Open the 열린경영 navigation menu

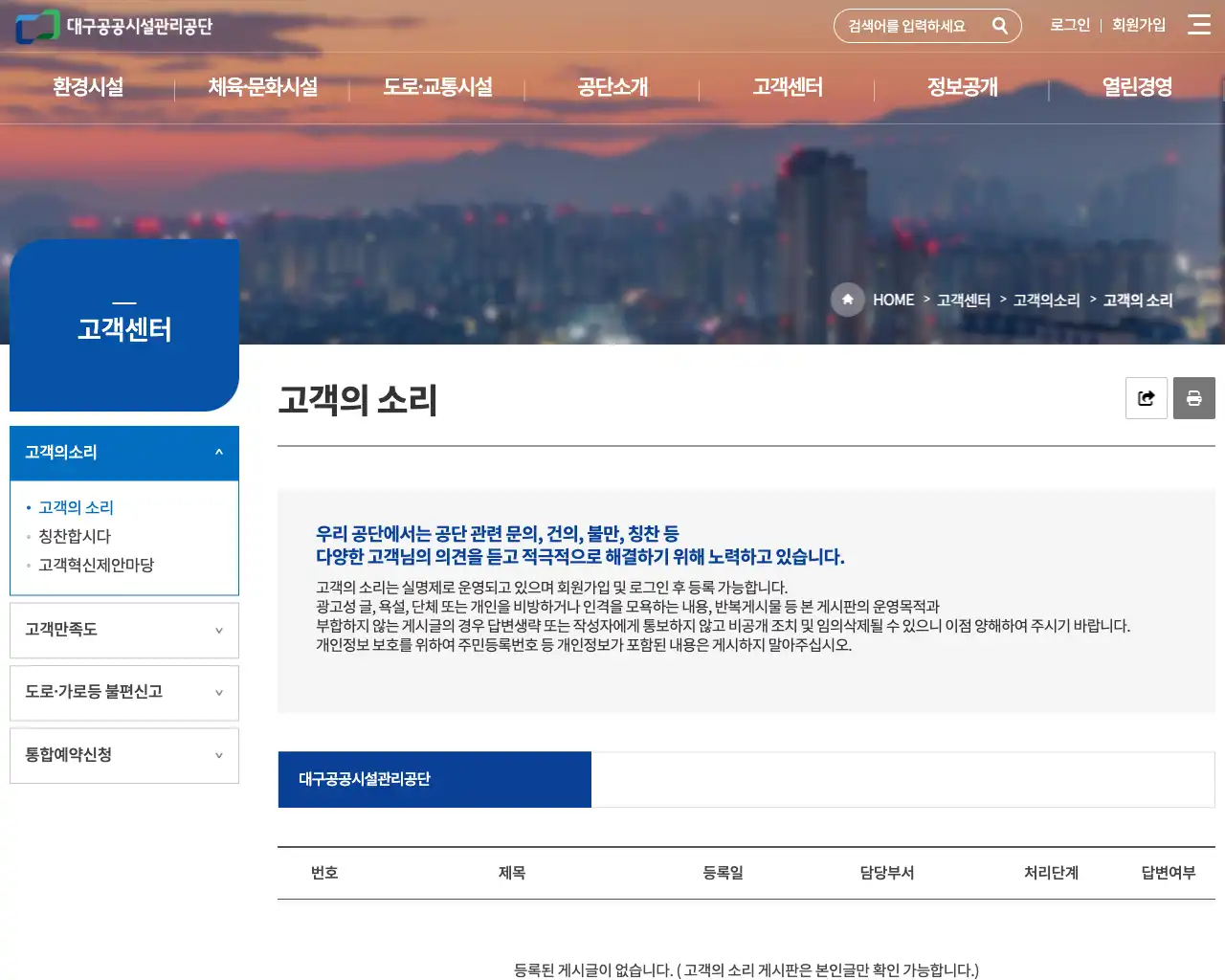[x=1135, y=87]
